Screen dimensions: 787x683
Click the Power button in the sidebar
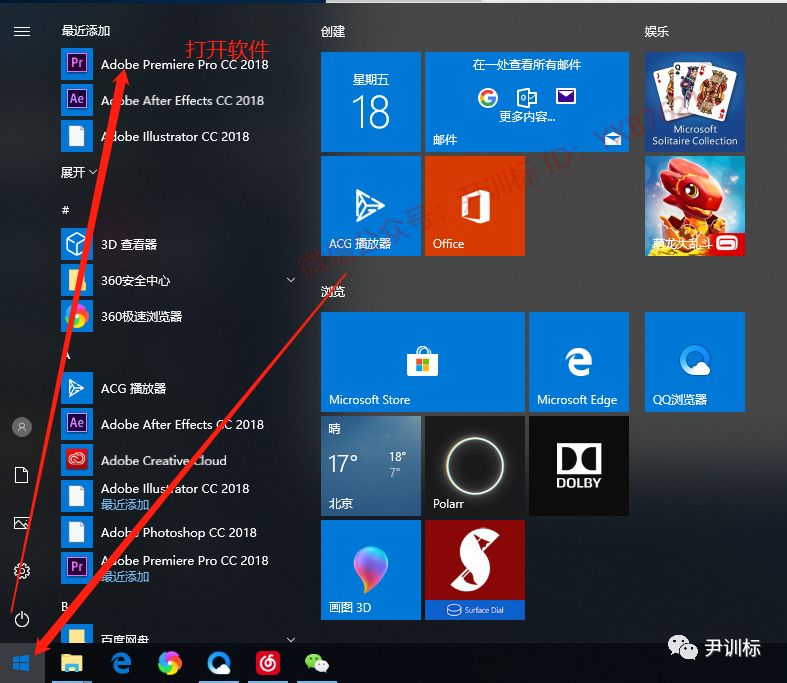click(22, 619)
